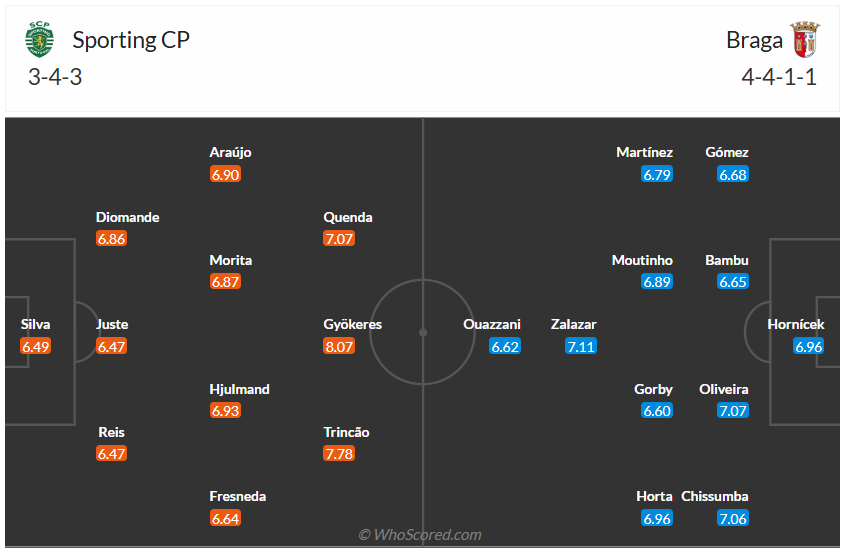Screen dimensions: 844x548
Task: Click Martínez's 6.79 rating badge
Action: [657, 174]
